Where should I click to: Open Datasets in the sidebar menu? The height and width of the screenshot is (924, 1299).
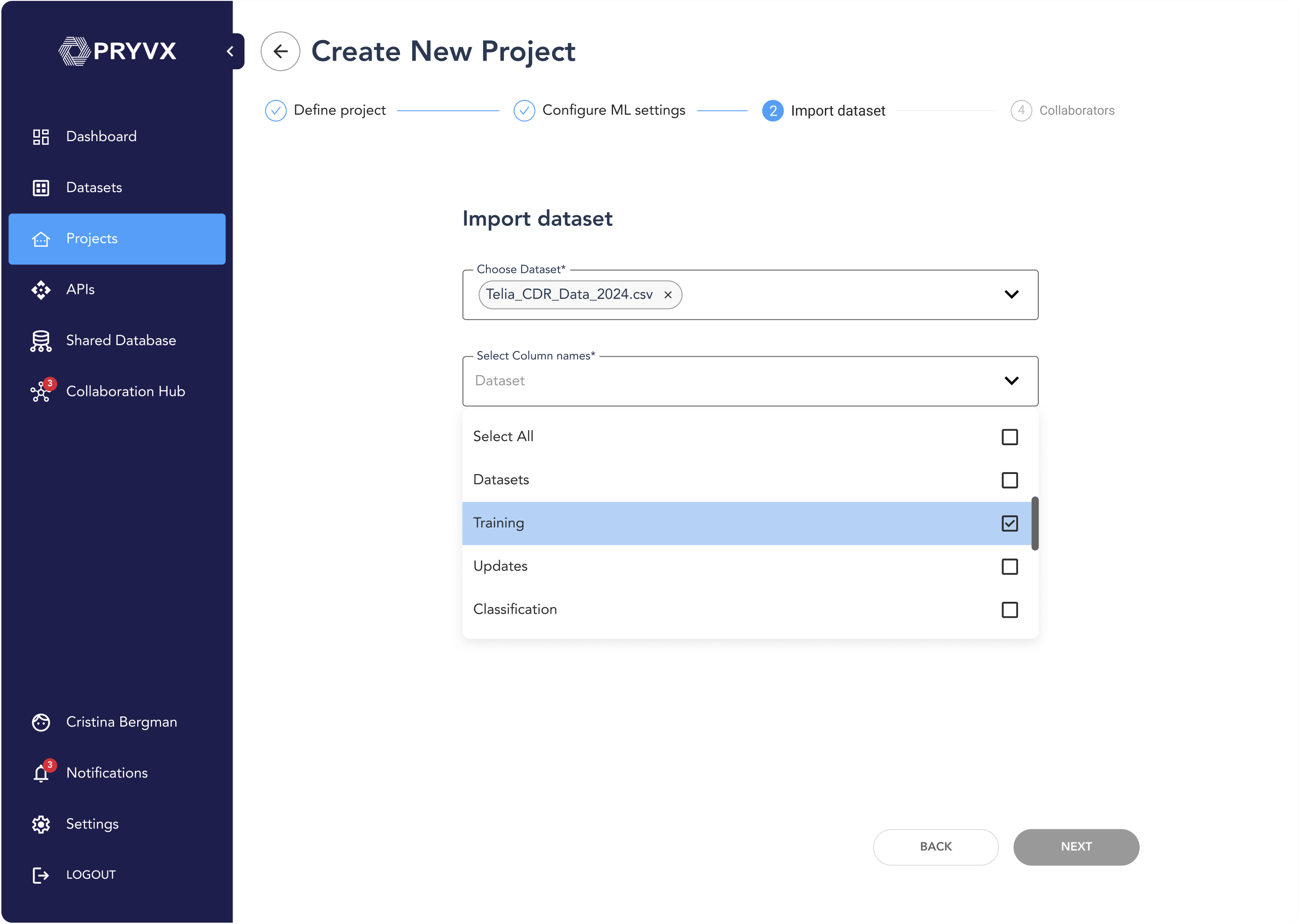pyautogui.click(x=94, y=188)
